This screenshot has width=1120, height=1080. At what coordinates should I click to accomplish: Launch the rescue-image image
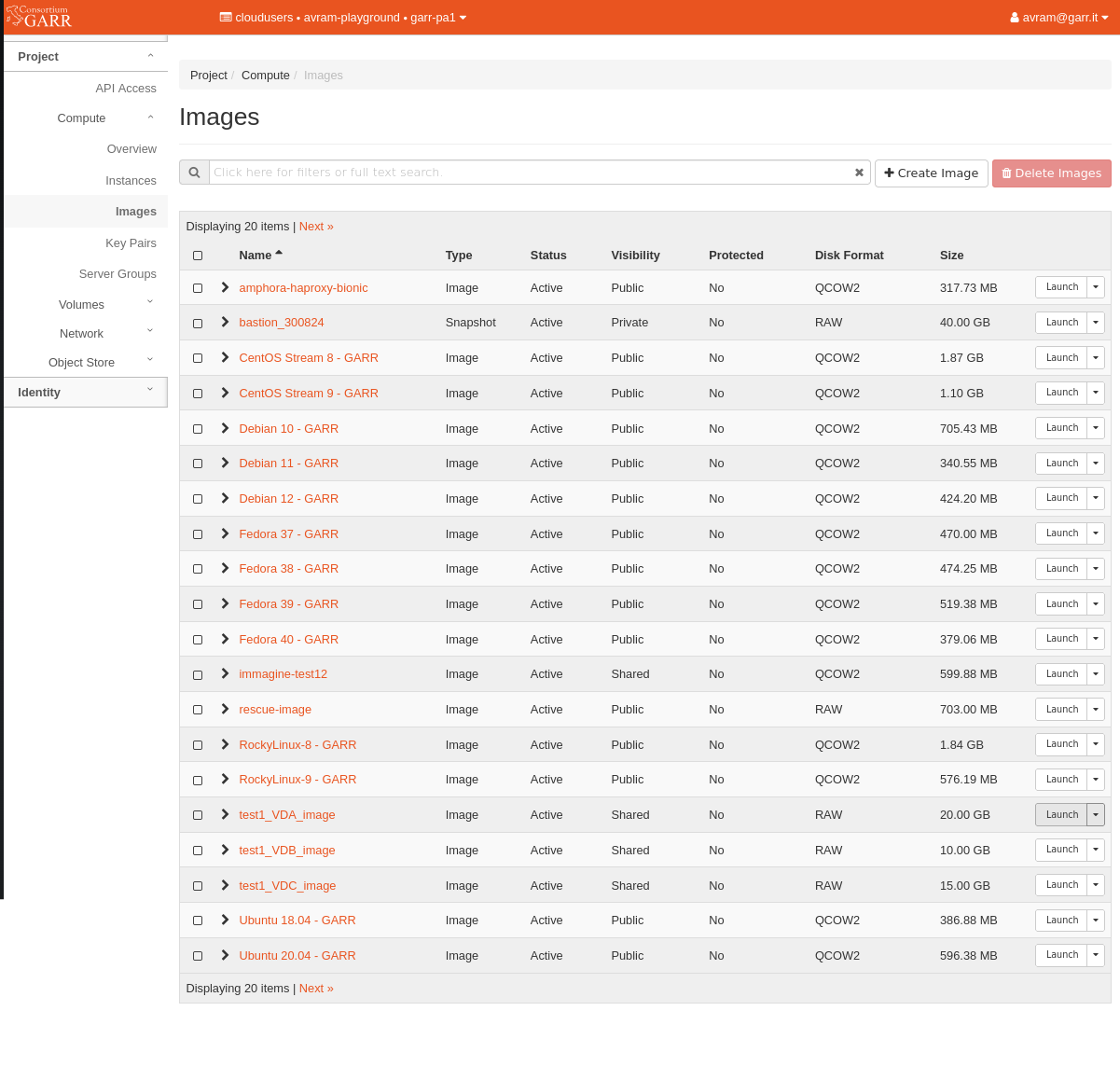pyautogui.click(x=1061, y=710)
